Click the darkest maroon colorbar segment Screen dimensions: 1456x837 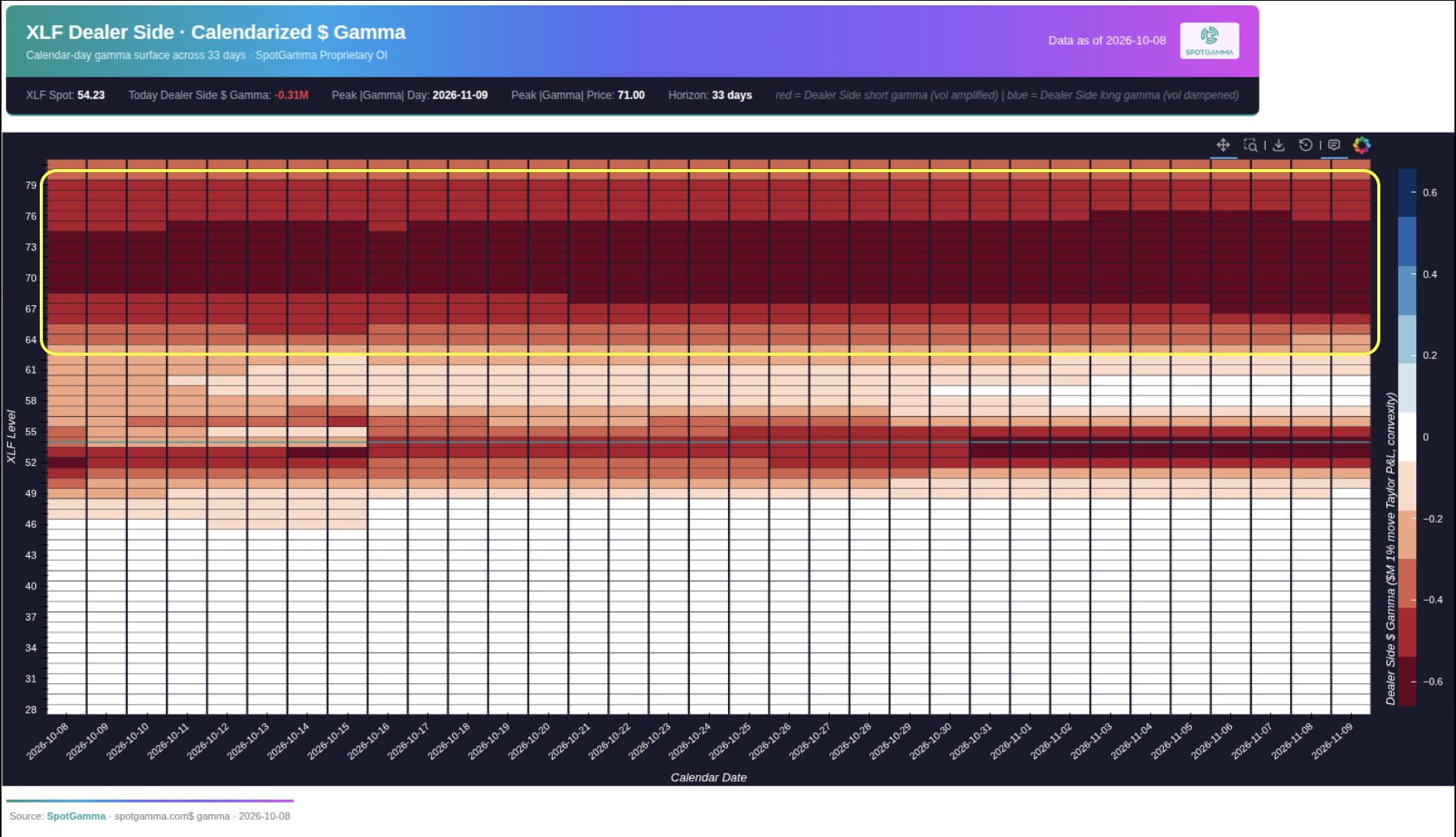pos(1407,681)
